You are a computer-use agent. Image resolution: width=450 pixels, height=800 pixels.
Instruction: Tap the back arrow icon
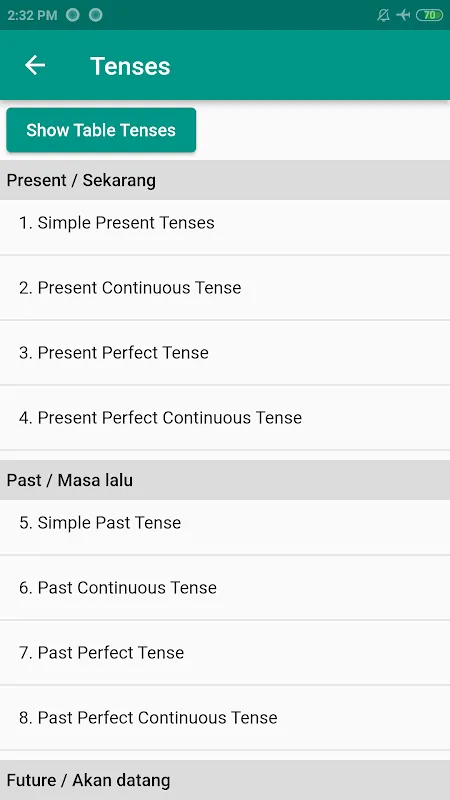[x=35, y=65]
